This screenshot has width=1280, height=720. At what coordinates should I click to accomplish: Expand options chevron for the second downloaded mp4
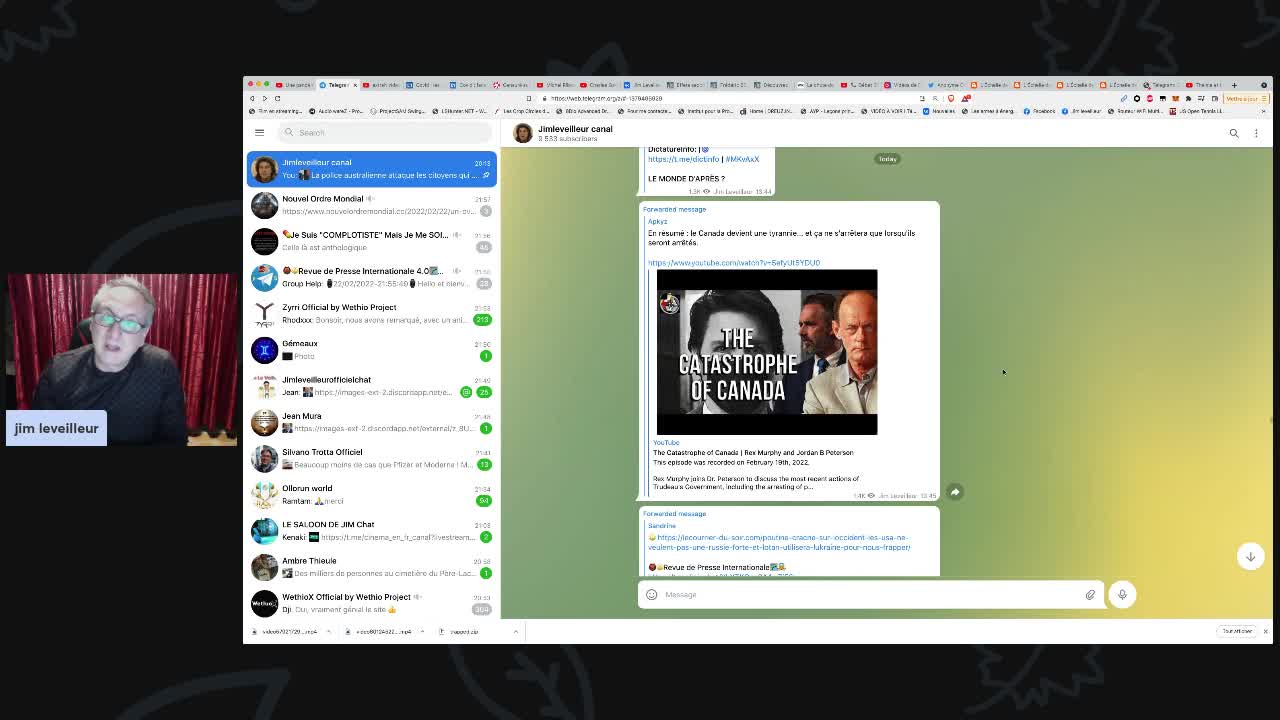(x=422, y=632)
